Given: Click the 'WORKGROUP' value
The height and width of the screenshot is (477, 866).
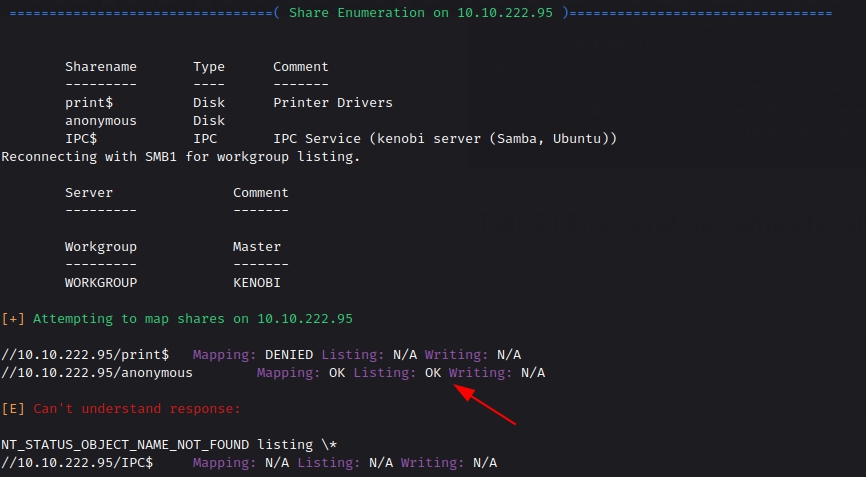Looking at the screenshot, I should pyautogui.click(x=101, y=283).
